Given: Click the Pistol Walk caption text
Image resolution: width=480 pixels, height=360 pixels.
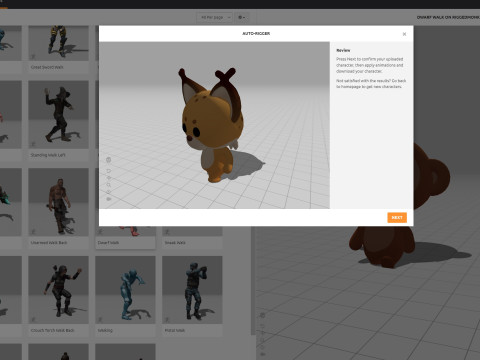Looking at the screenshot, I should pos(175,330).
